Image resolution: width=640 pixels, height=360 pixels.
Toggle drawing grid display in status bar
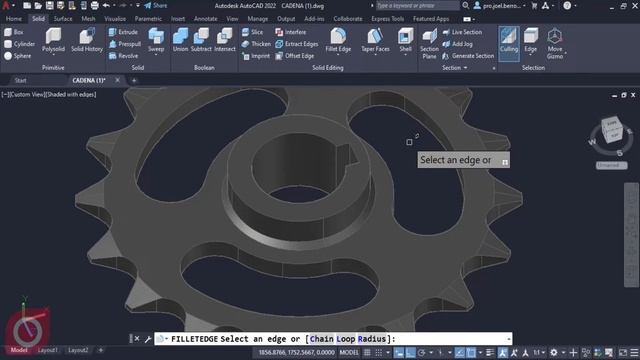click(367, 352)
